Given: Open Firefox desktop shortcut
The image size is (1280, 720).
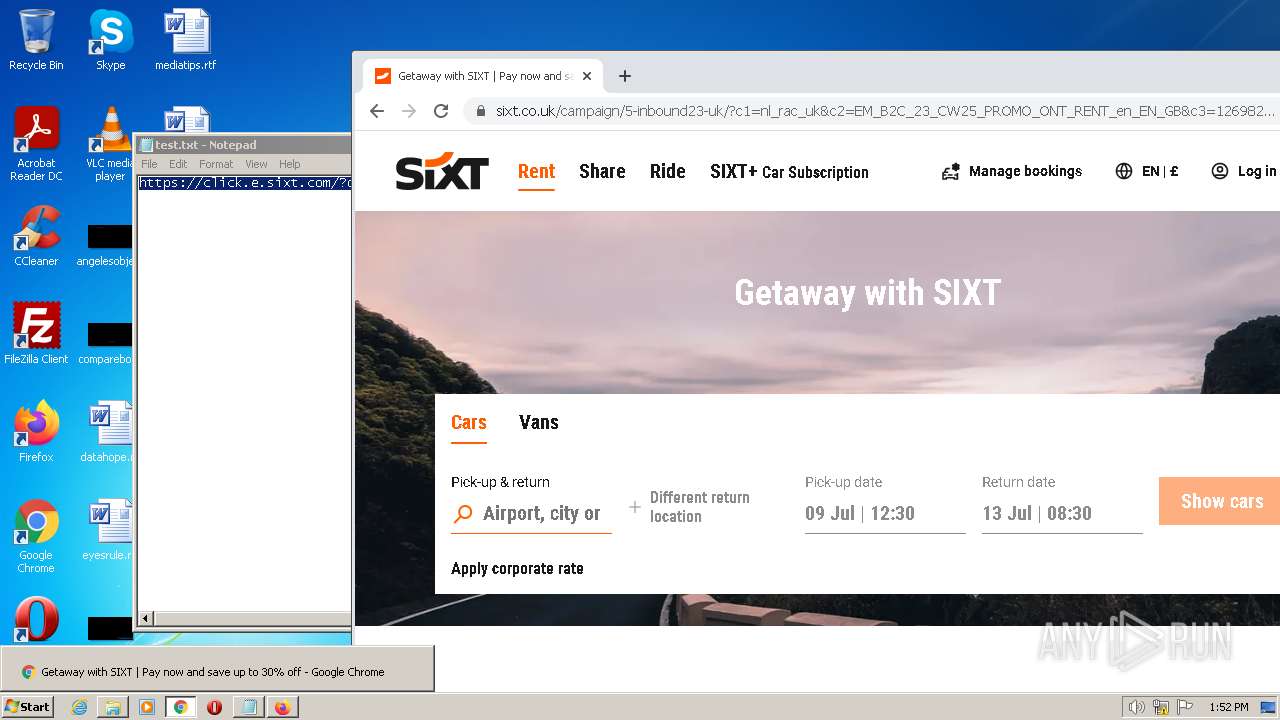Looking at the screenshot, I should pyautogui.click(x=36, y=432).
